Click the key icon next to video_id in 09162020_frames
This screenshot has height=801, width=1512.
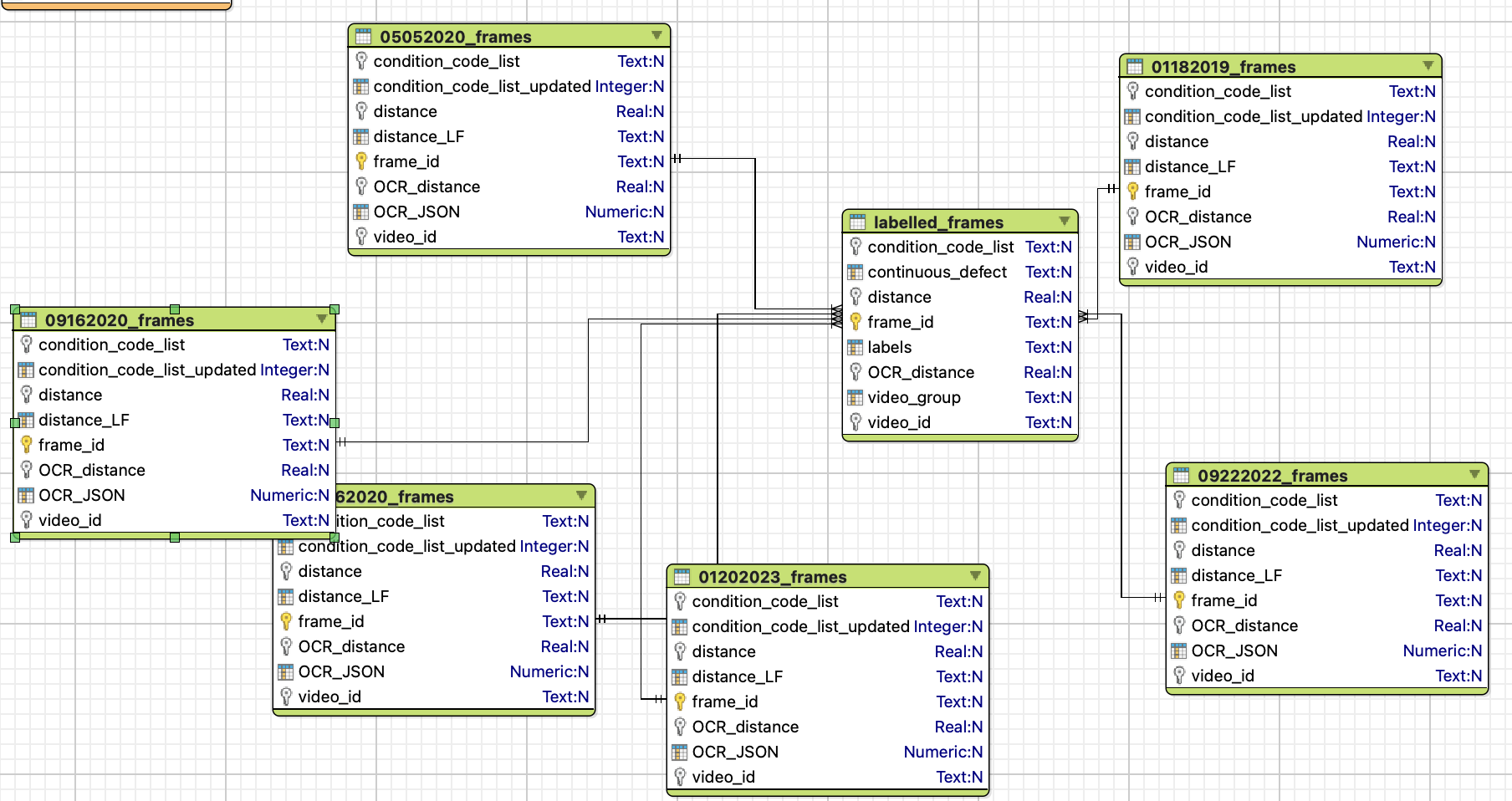pos(27,520)
